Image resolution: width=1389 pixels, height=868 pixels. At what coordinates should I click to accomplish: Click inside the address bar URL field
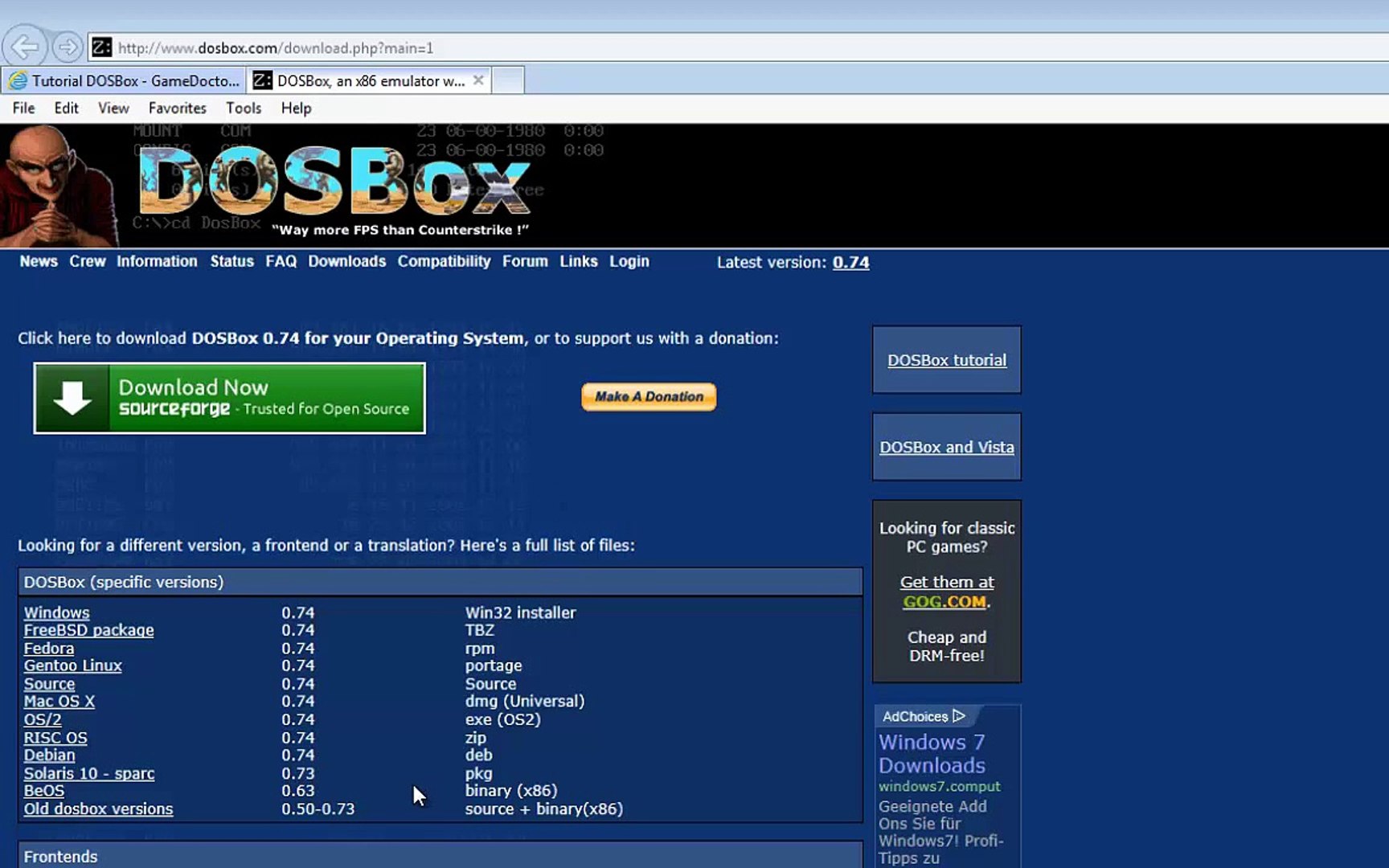pos(322,47)
